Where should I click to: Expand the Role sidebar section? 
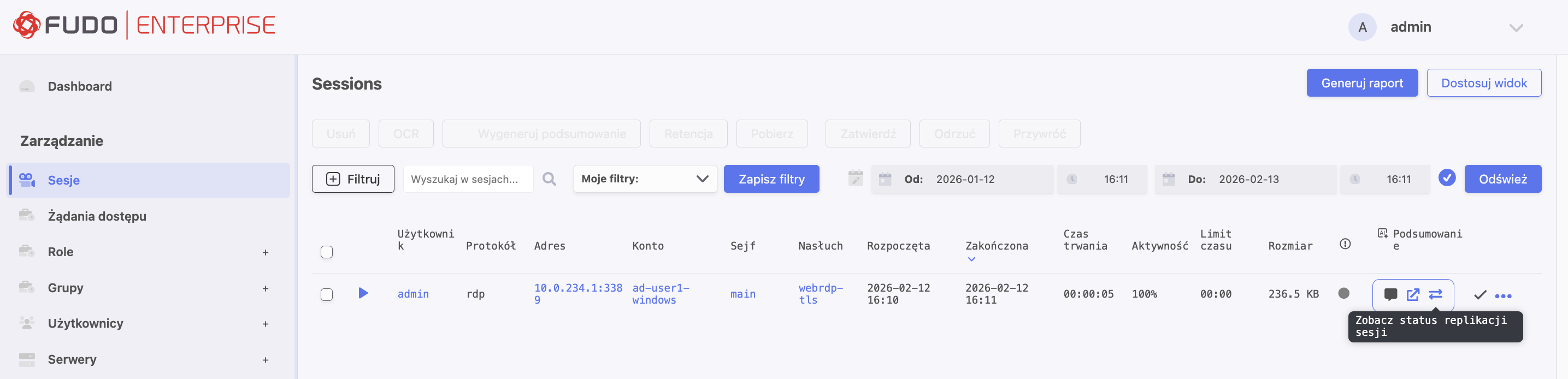coord(266,252)
